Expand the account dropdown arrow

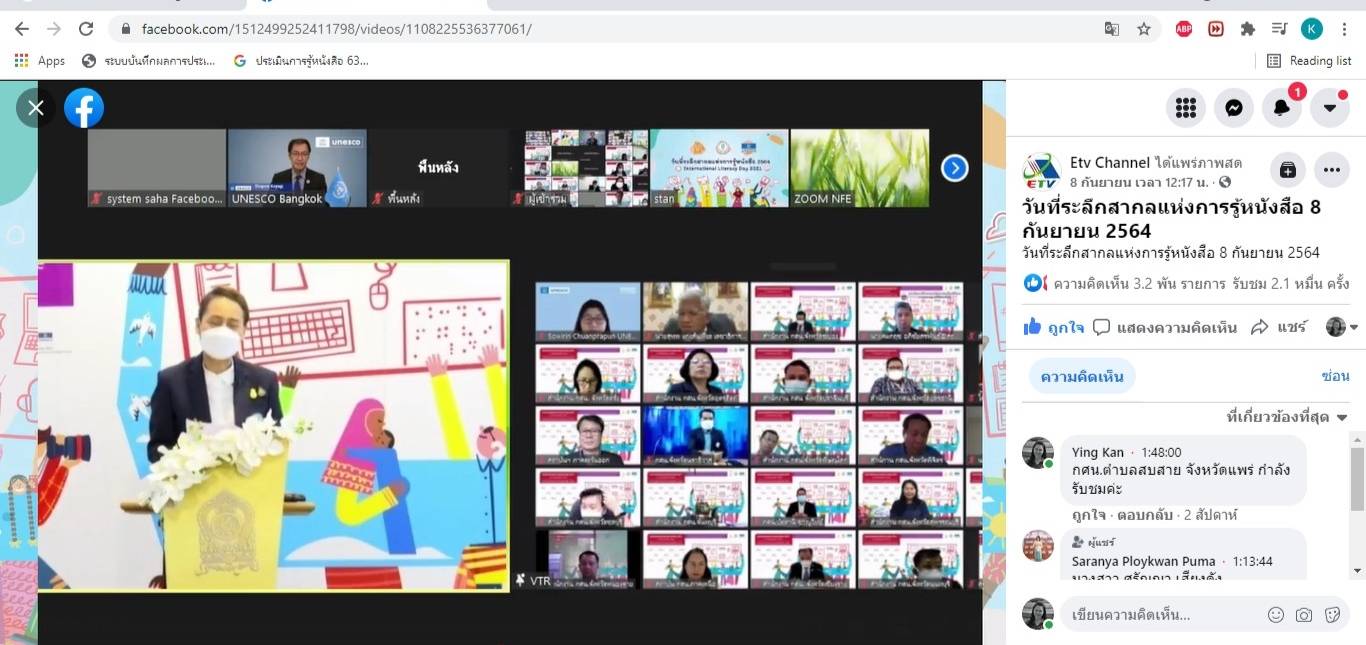point(1330,108)
